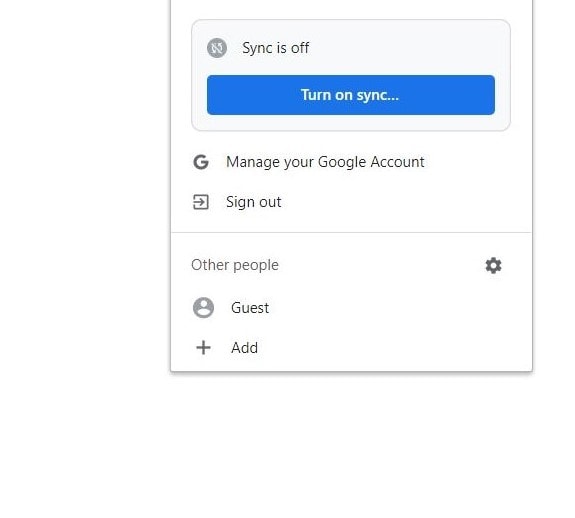Click the plus icon beside Add

[204, 348]
